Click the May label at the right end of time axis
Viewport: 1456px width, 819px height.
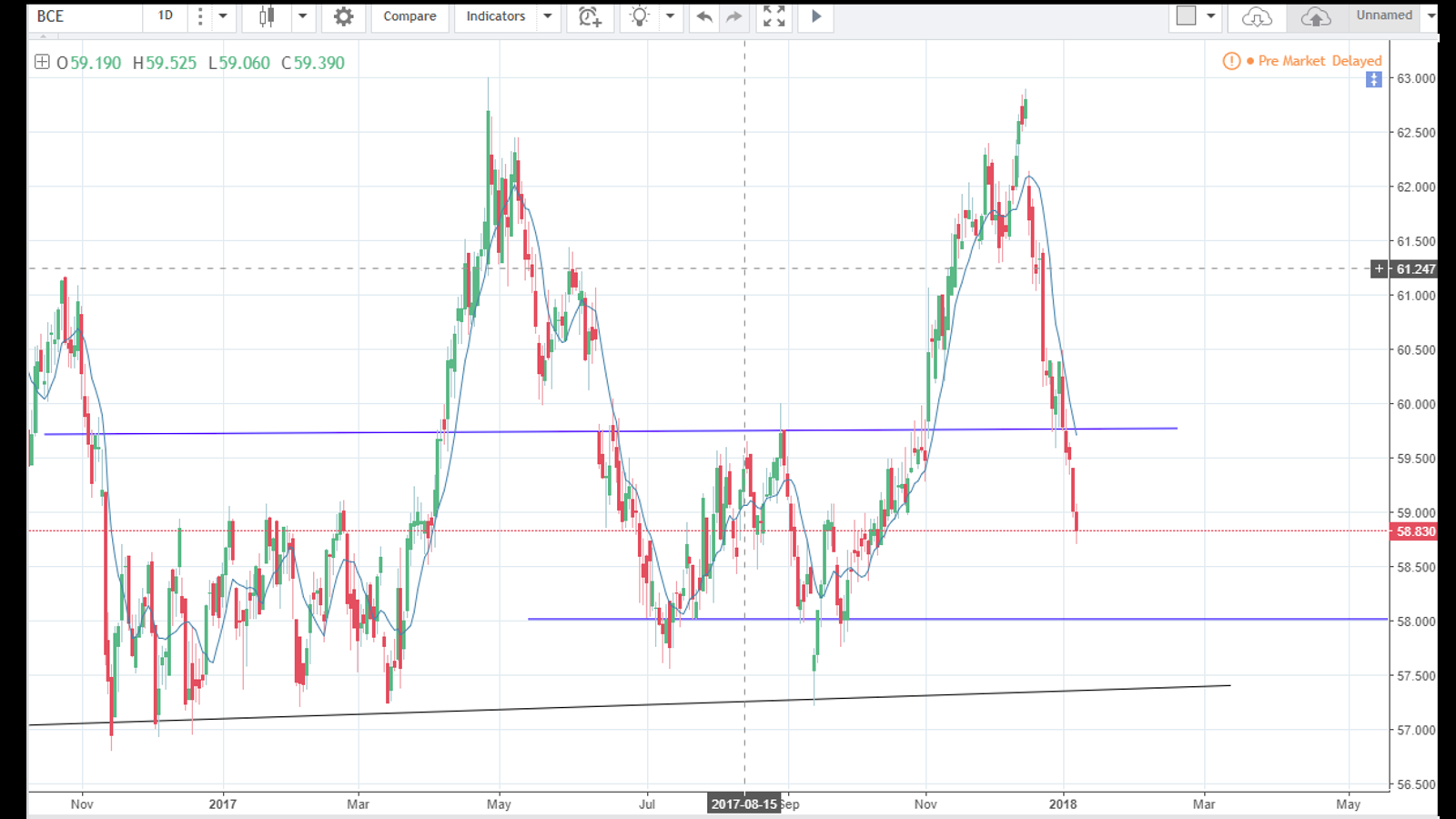(1349, 804)
